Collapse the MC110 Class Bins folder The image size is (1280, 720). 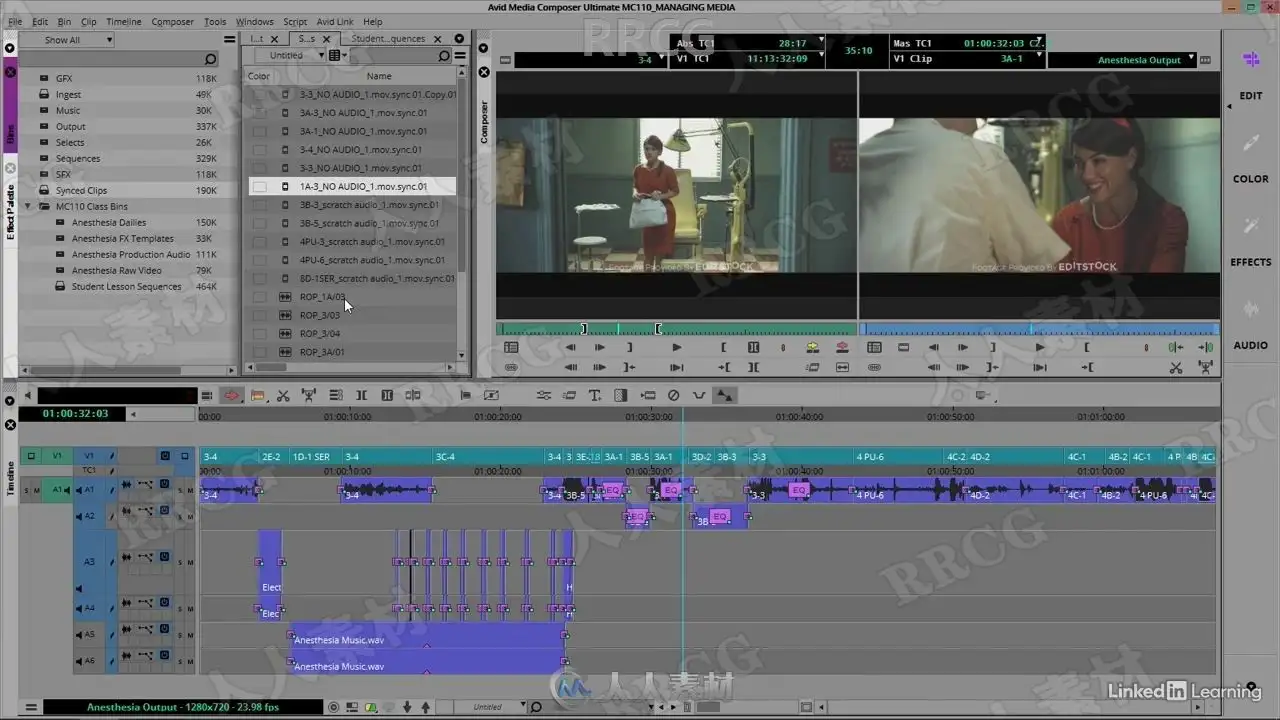tap(29, 207)
